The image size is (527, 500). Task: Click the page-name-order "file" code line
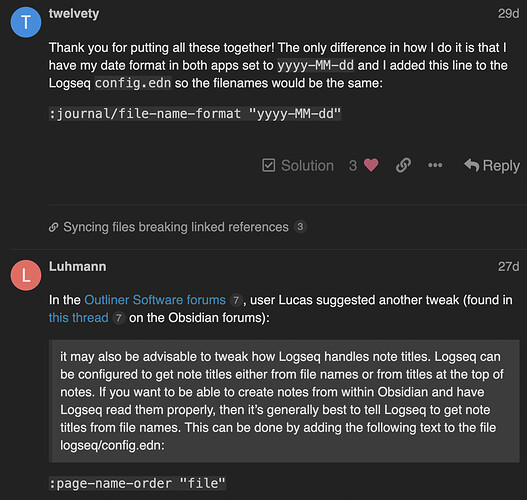coord(137,484)
